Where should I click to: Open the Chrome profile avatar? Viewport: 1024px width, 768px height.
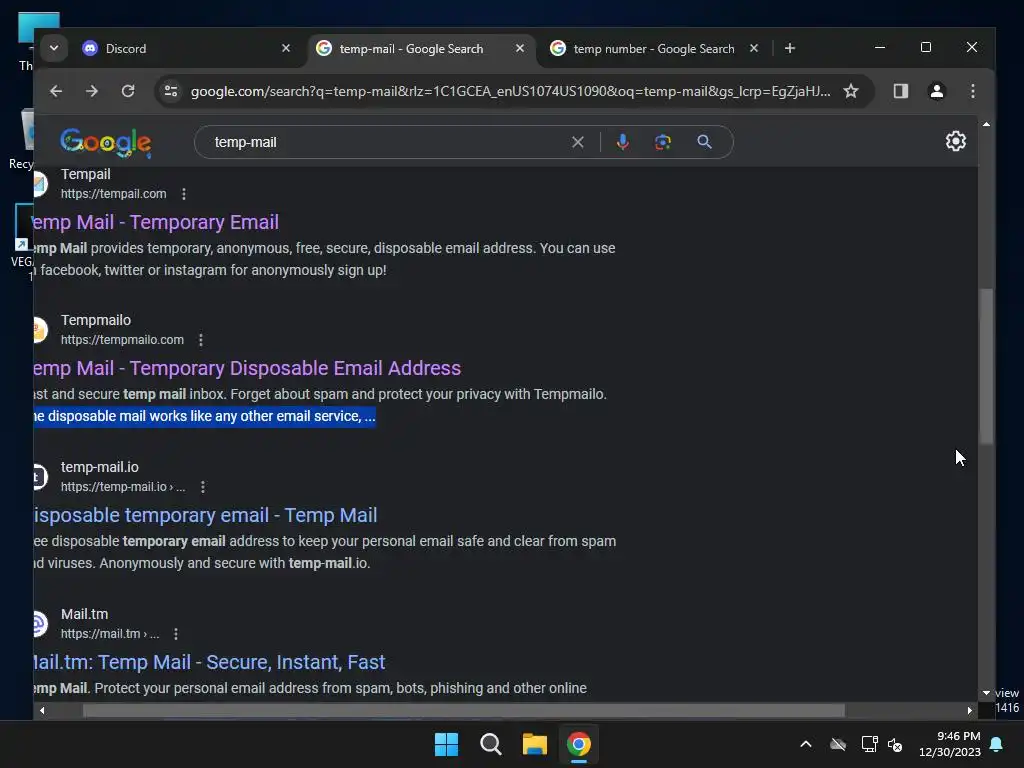[936, 91]
